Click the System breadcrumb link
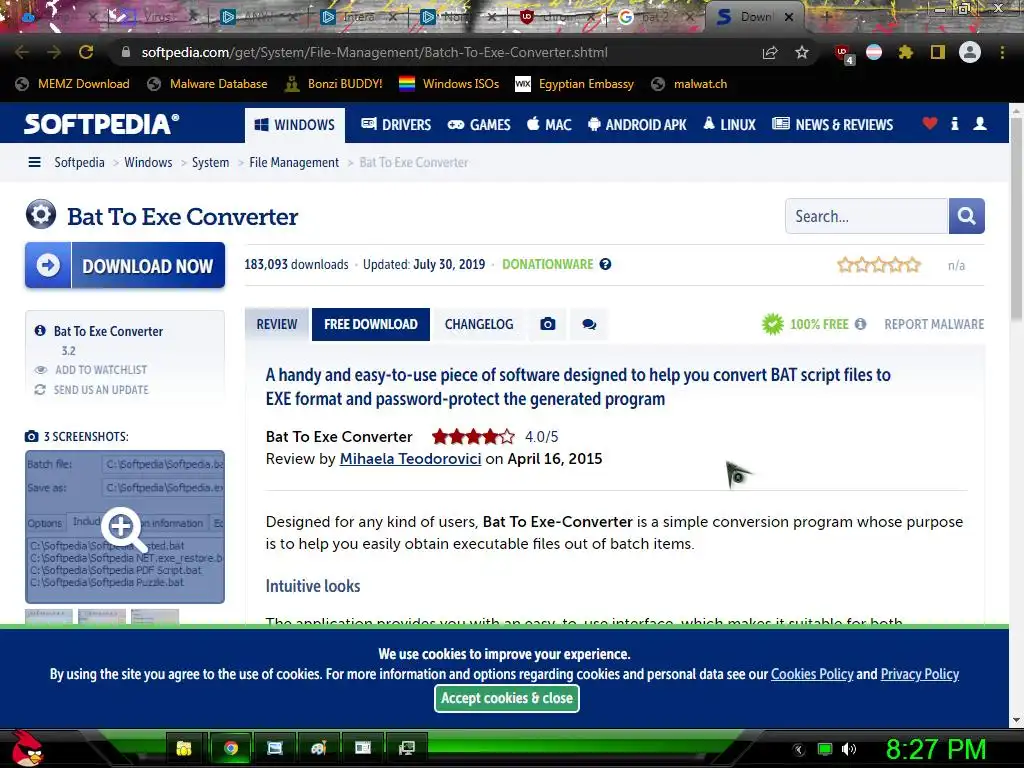Image resolution: width=1024 pixels, height=768 pixels. (x=210, y=163)
